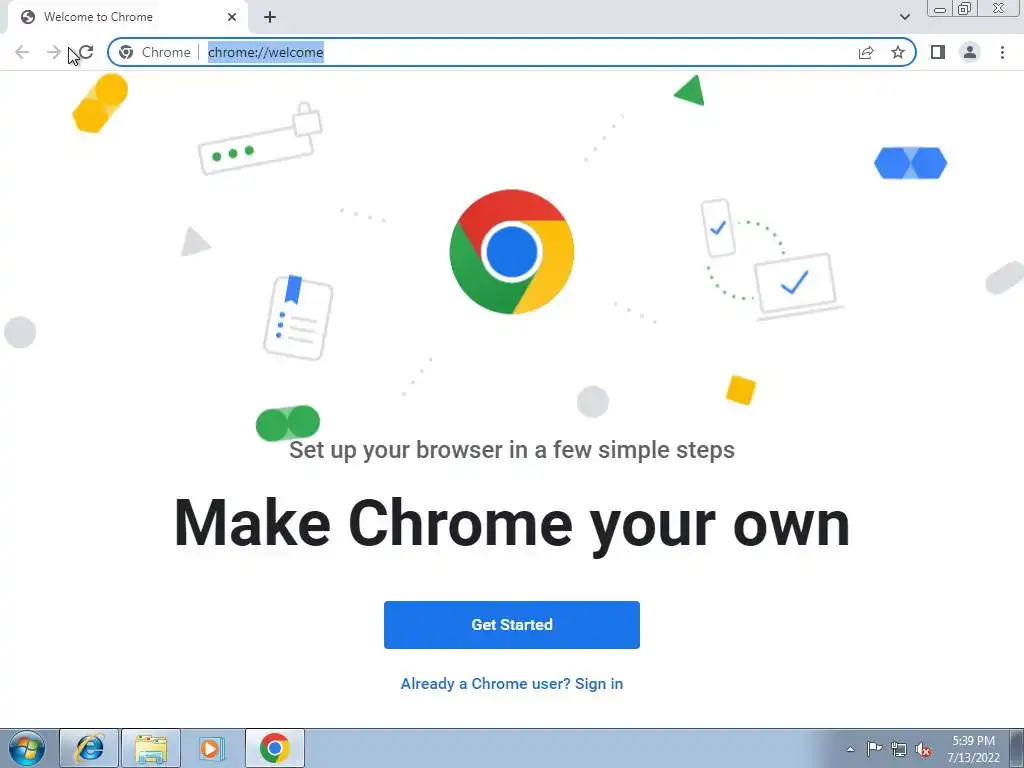Restore down the Chrome window
1024x768 pixels.
964,9
